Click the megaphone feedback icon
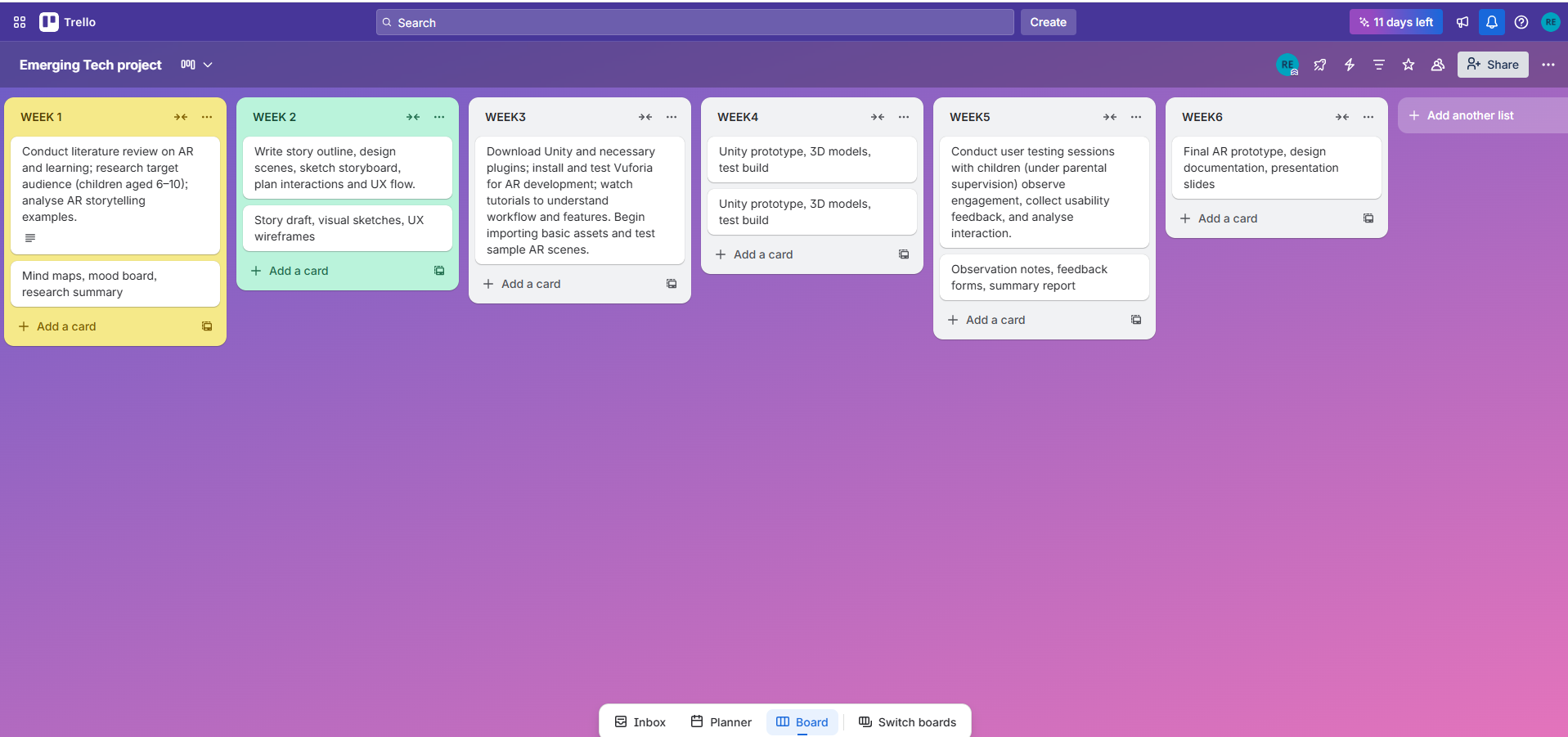This screenshot has height=737, width=1568. point(1462,22)
